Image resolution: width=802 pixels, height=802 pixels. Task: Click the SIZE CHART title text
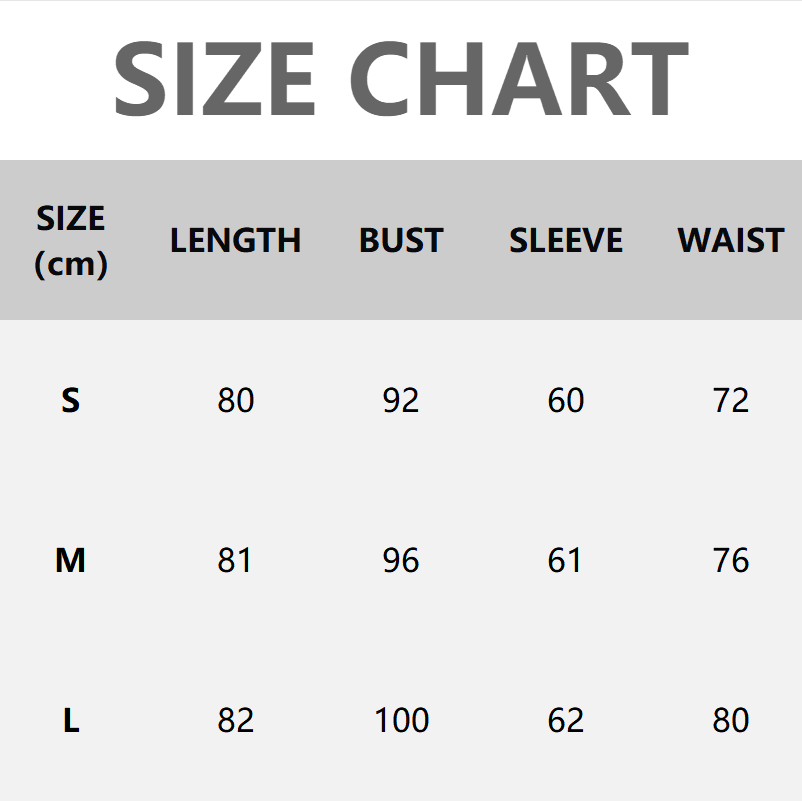coord(401,80)
